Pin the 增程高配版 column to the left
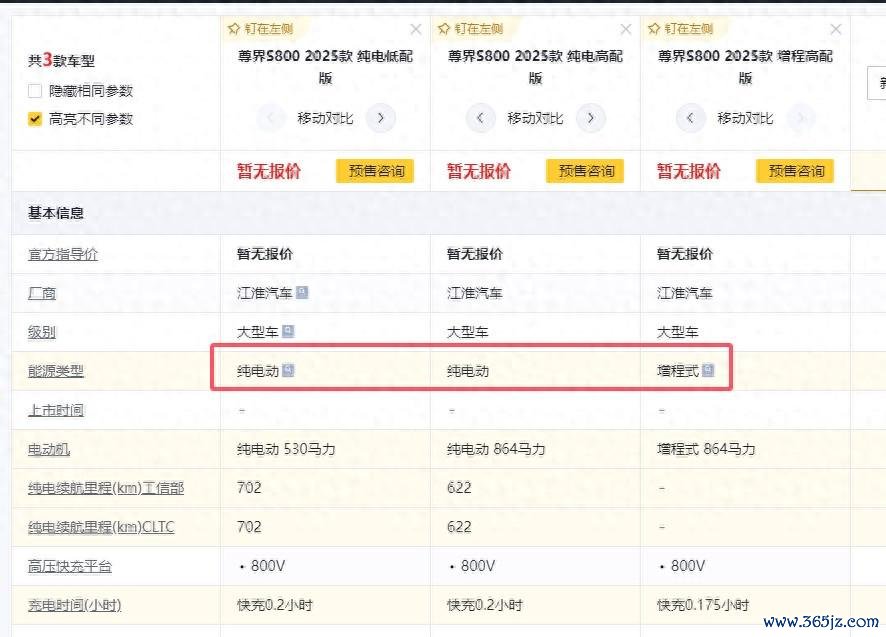Screen dimensions: 886x637 pos(681,28)
